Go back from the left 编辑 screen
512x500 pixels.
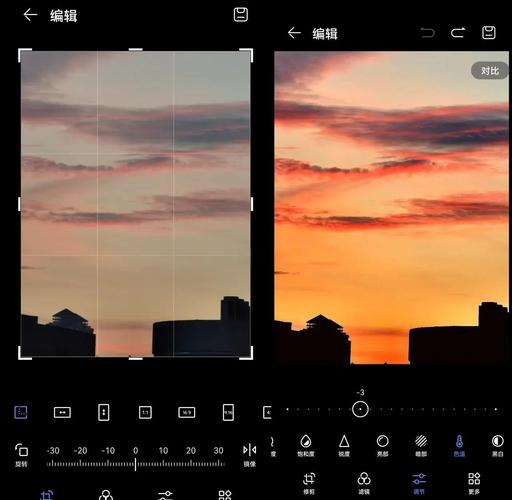(30, 15)
